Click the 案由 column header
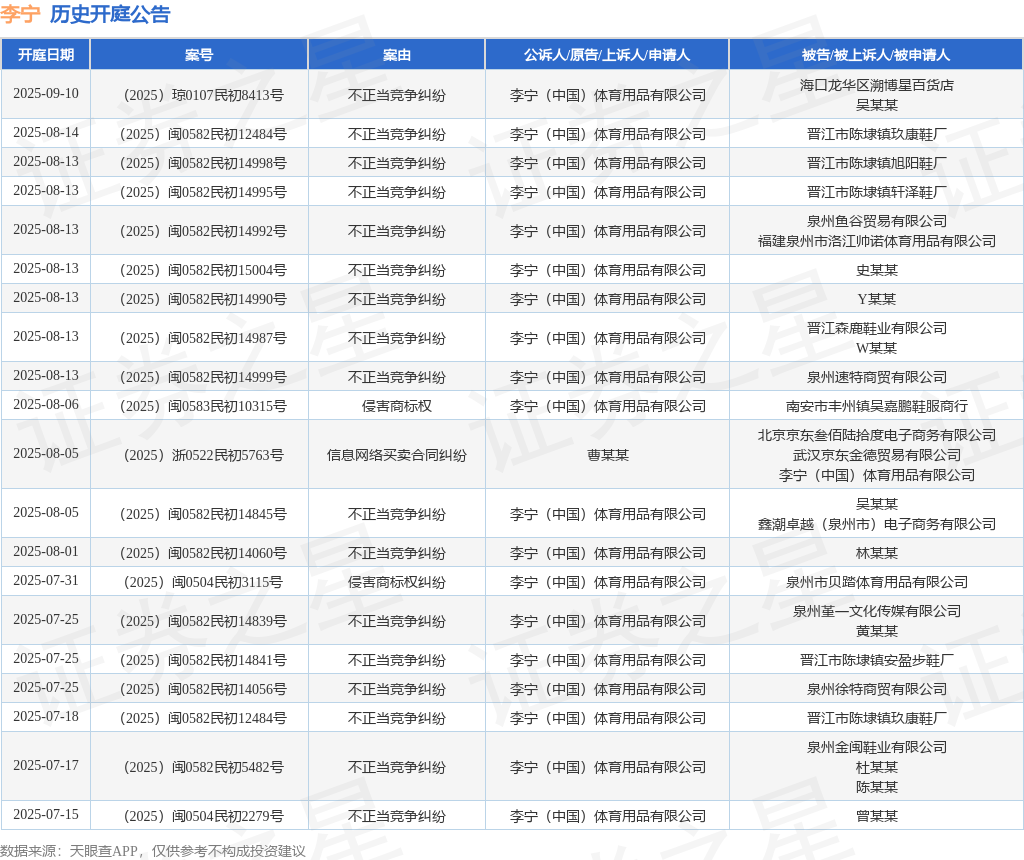1024x860 pixels. pyautogui.click(x=396, y=55)
